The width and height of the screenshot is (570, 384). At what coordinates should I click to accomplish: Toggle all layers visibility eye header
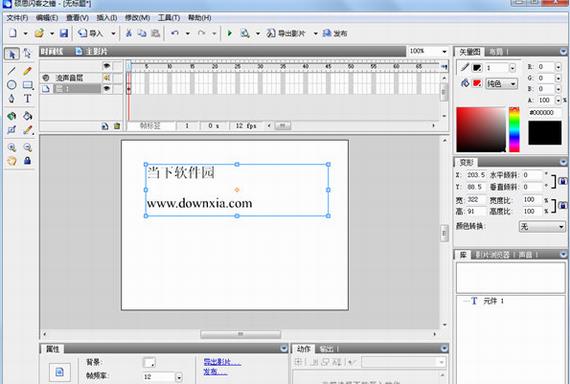(x=107, y=66)
